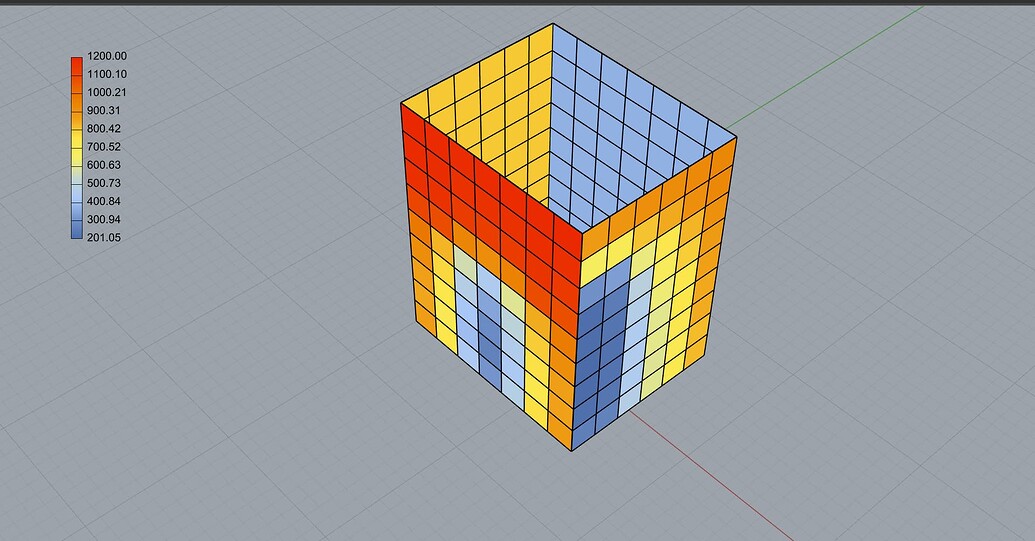
Task: Select the colored box mesh in the viewport
Action: click(568, 238)
